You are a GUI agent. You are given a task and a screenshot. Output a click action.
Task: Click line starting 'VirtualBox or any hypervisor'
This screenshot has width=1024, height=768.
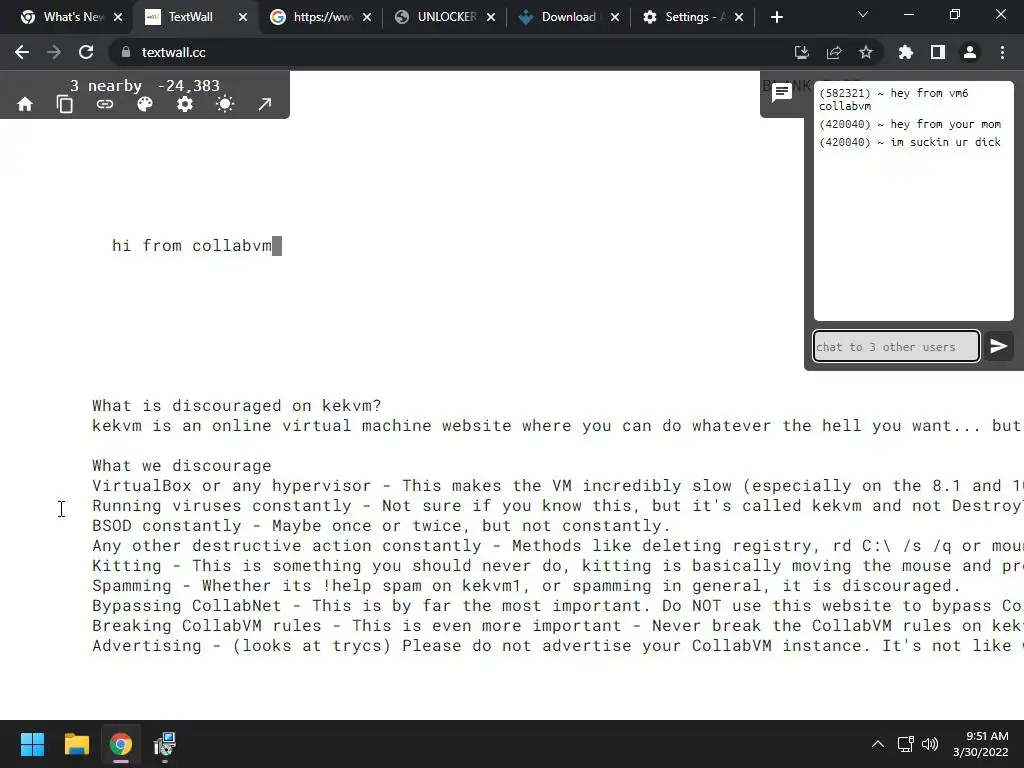pos(558,486)
